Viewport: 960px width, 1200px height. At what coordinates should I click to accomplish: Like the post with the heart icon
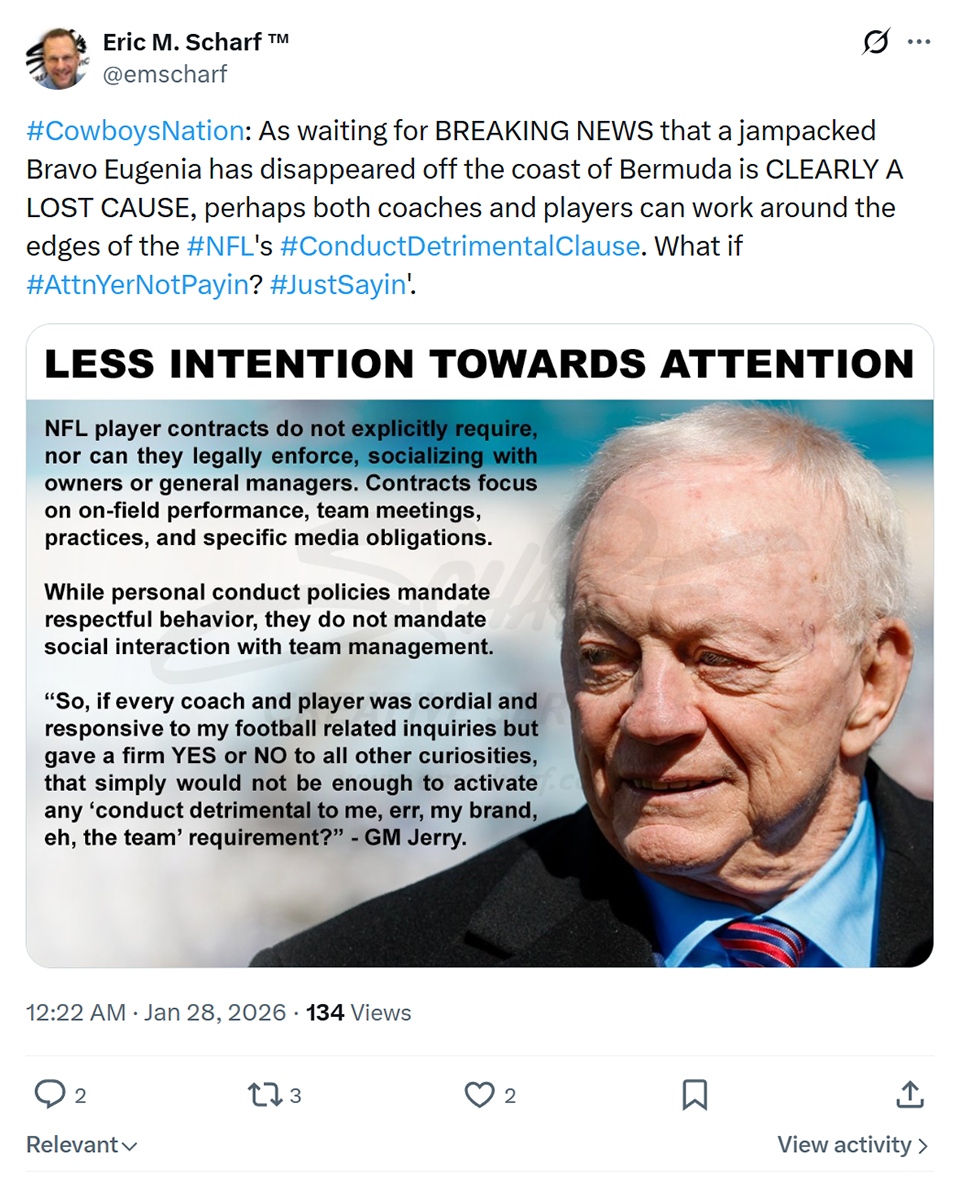click(480, 1095)
